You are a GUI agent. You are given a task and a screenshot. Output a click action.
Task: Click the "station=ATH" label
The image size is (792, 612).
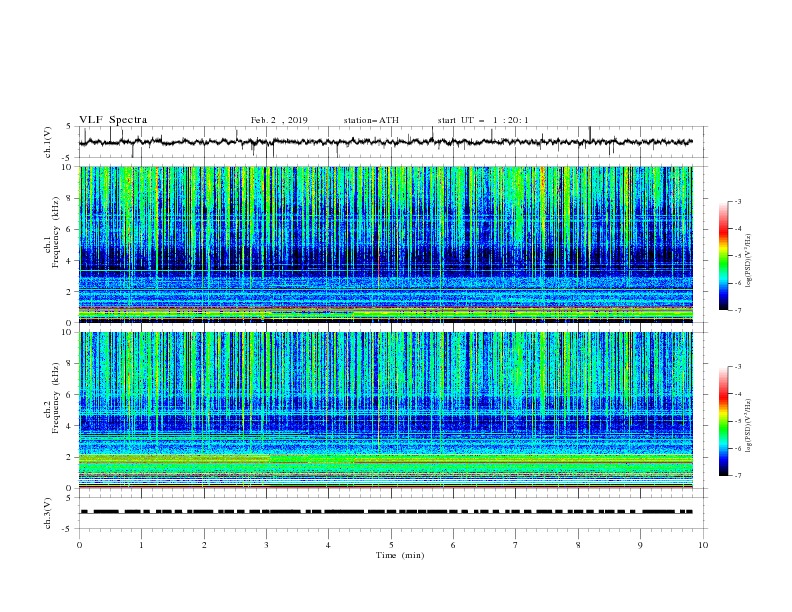[371, 120]
